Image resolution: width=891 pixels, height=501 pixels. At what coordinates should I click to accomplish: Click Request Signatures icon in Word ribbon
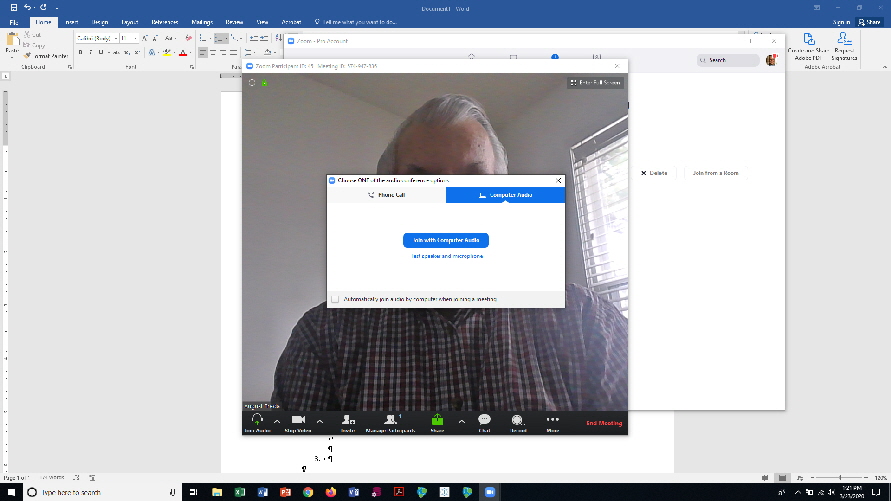(x=844, y=46)
